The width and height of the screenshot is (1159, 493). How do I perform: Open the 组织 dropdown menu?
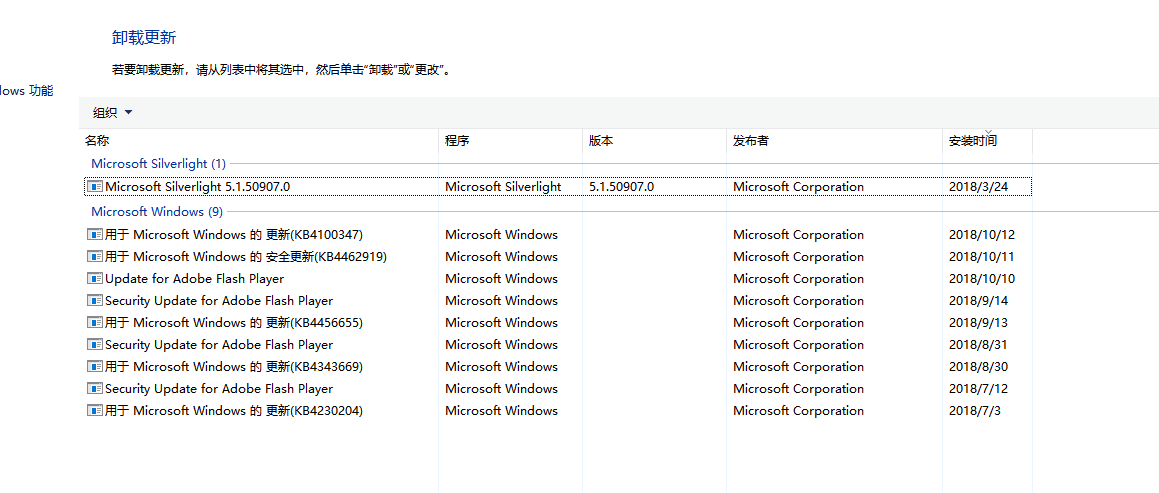click(x=112, y=113)
